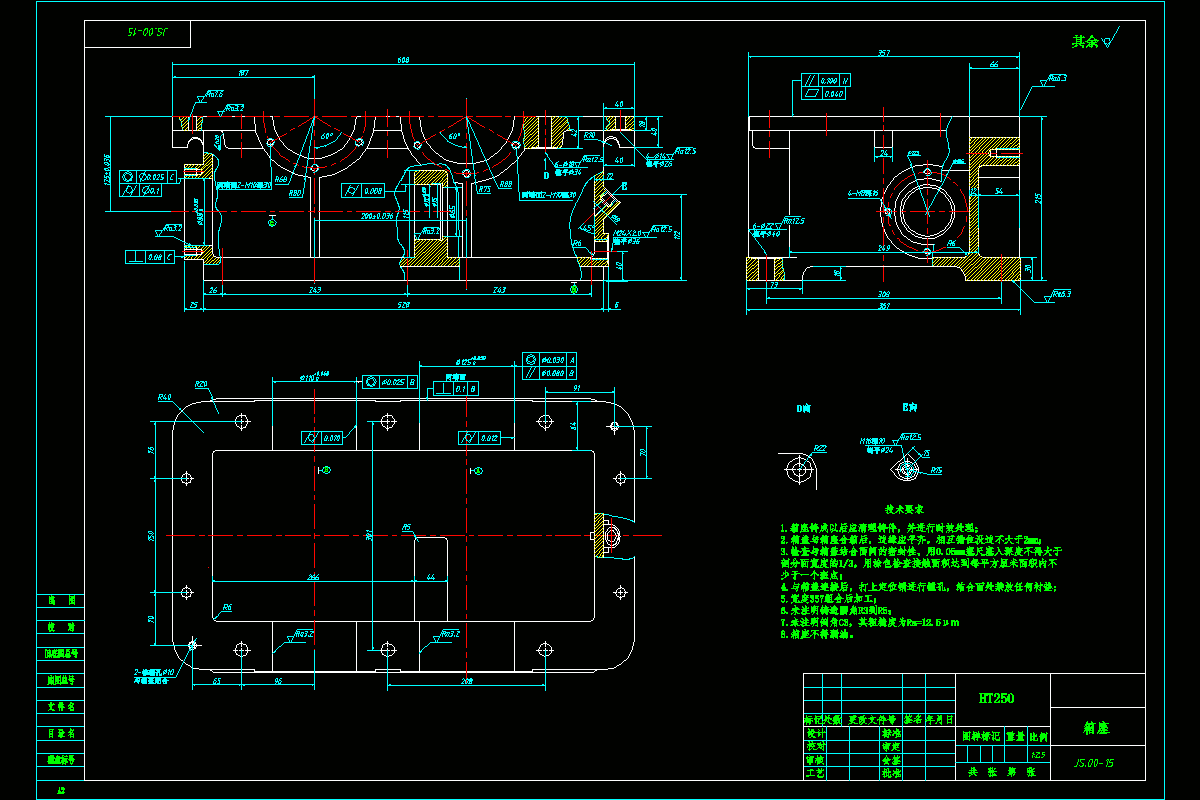Click the 309 dimension under side view

[x=883, y=296]
